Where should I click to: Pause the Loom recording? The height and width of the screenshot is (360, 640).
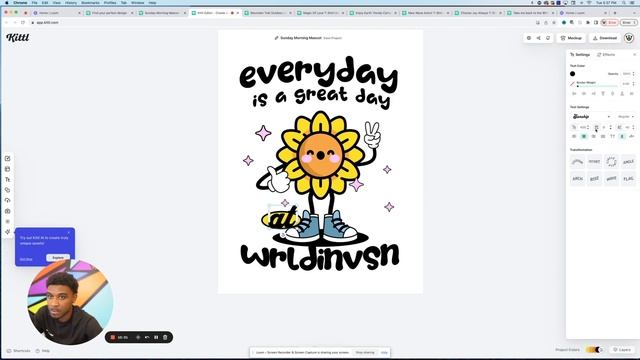click(x=156, y=338)
